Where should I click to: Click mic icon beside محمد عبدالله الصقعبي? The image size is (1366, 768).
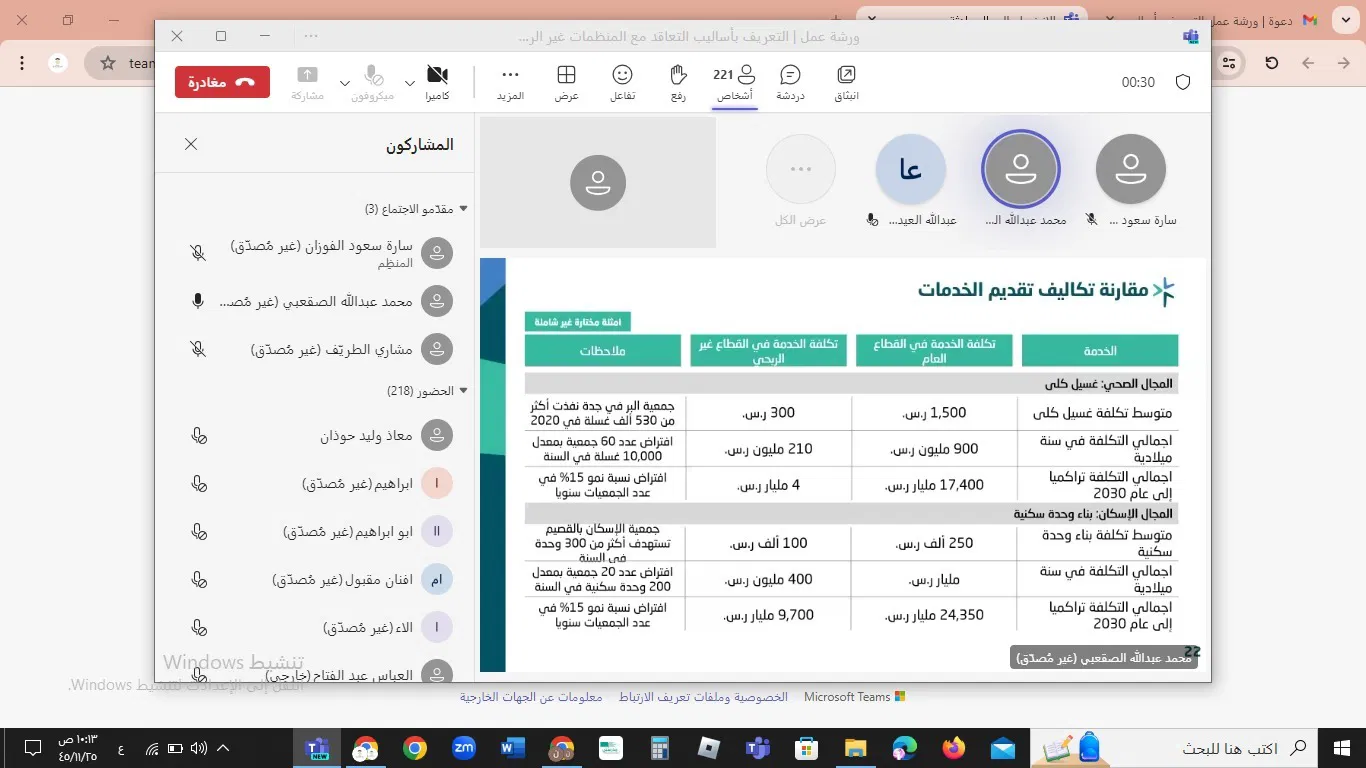click(198, 301)
